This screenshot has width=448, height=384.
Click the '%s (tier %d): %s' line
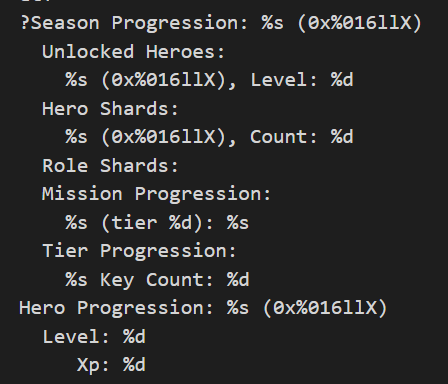pos(157,223)
